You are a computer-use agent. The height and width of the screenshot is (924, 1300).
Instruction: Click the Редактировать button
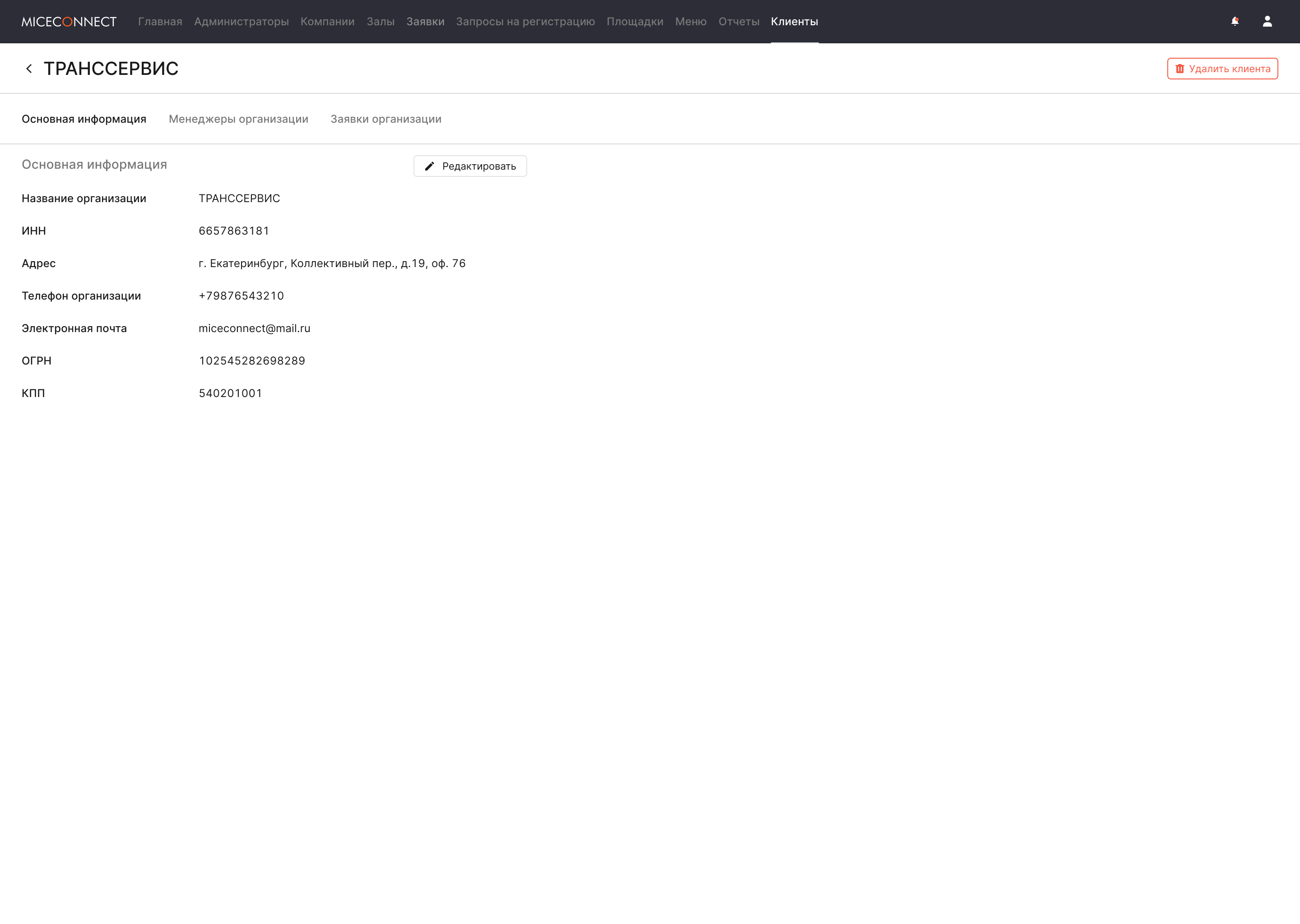(x=470, y=166)
